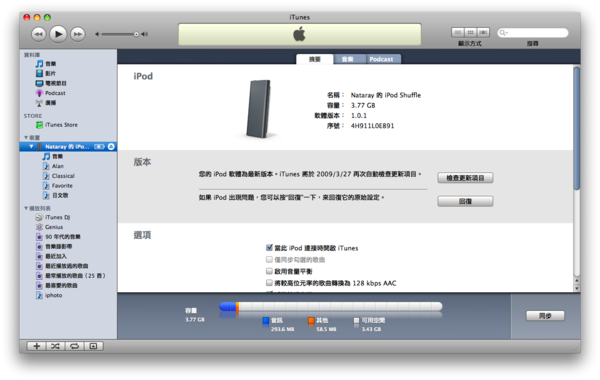
Task: Collapse the Nataray iPod device tree
Action: pyautogui.click(x=31, y=147)
